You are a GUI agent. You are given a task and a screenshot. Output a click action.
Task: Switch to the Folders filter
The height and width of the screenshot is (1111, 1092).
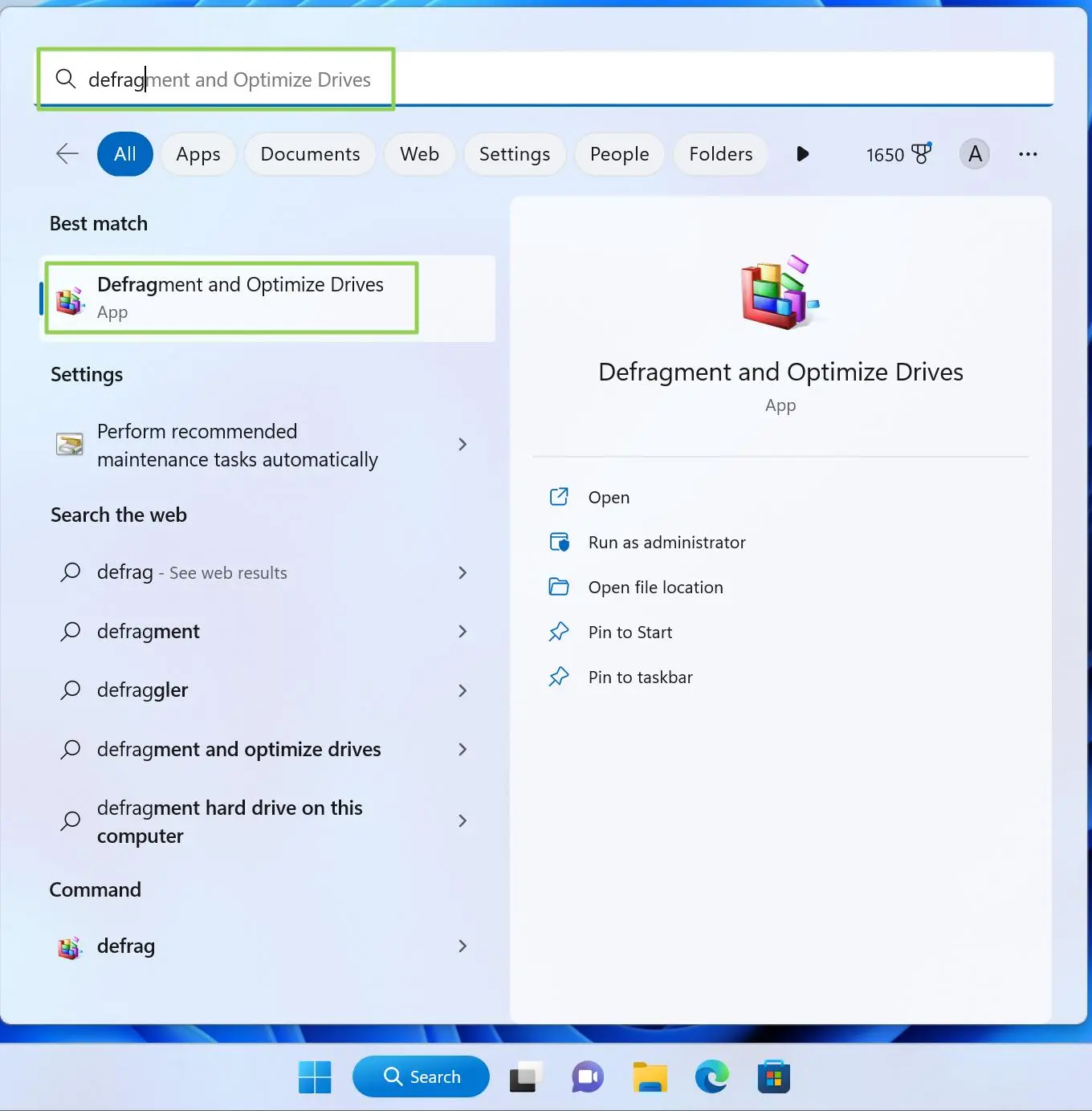coord(720,153)
